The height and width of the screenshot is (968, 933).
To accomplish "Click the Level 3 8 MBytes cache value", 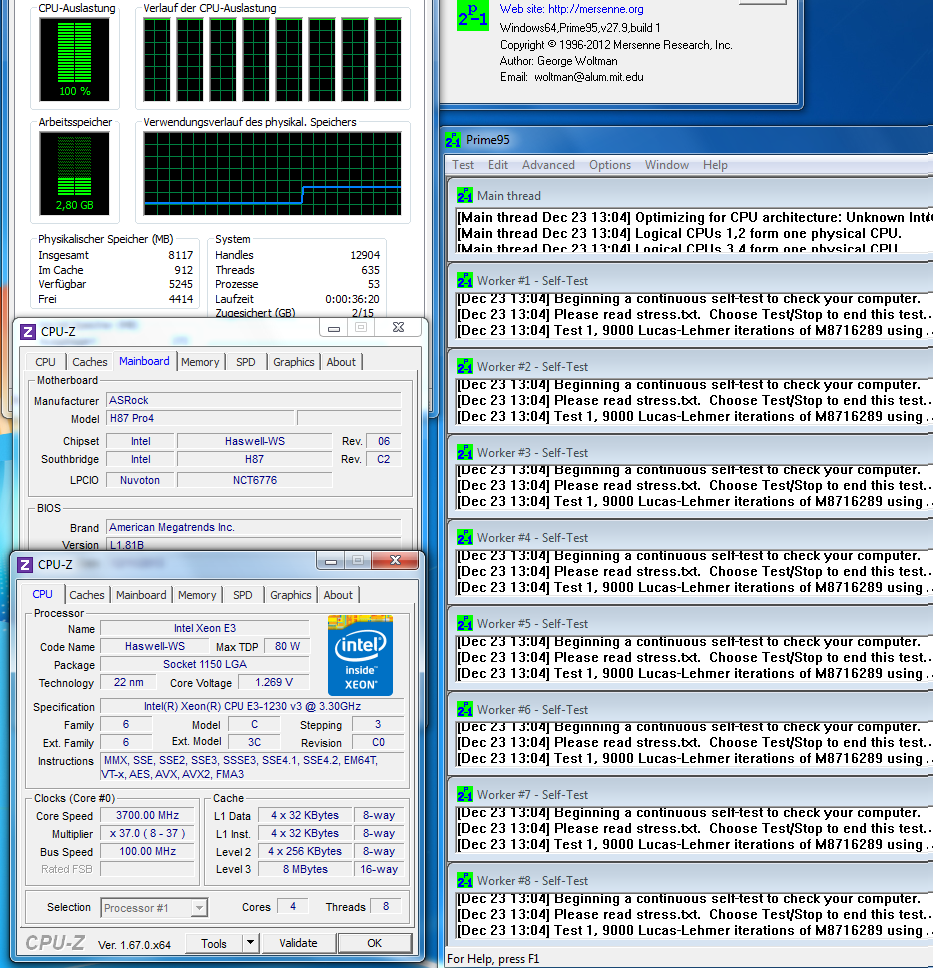I will (305, 869).
